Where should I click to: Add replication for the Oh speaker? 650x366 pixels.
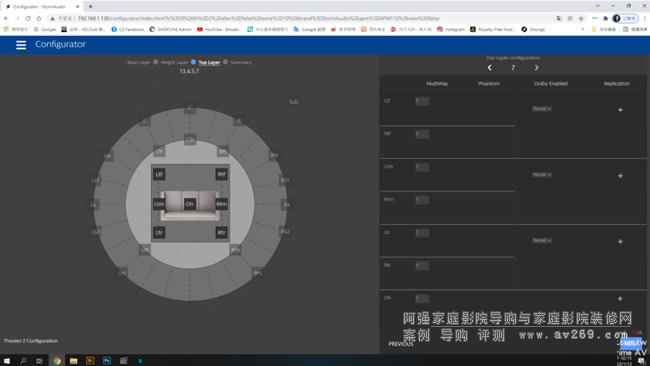[x=620, y=298]
